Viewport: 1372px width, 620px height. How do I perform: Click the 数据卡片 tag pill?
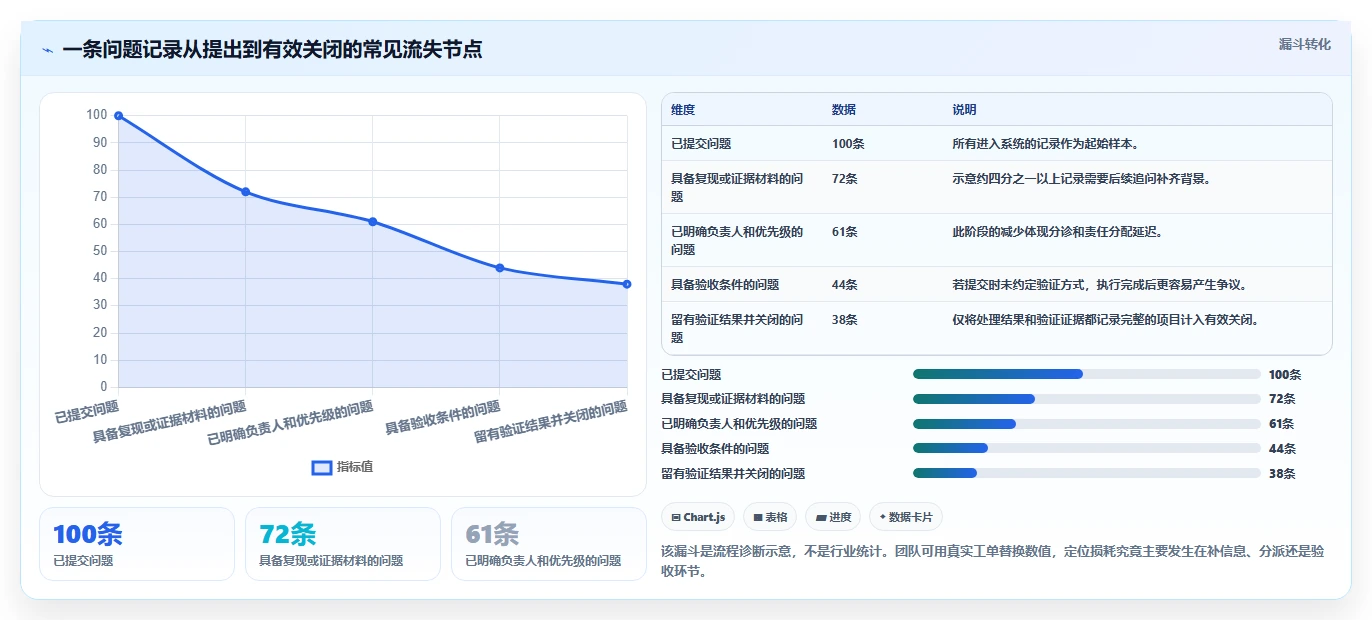point(906,517)
